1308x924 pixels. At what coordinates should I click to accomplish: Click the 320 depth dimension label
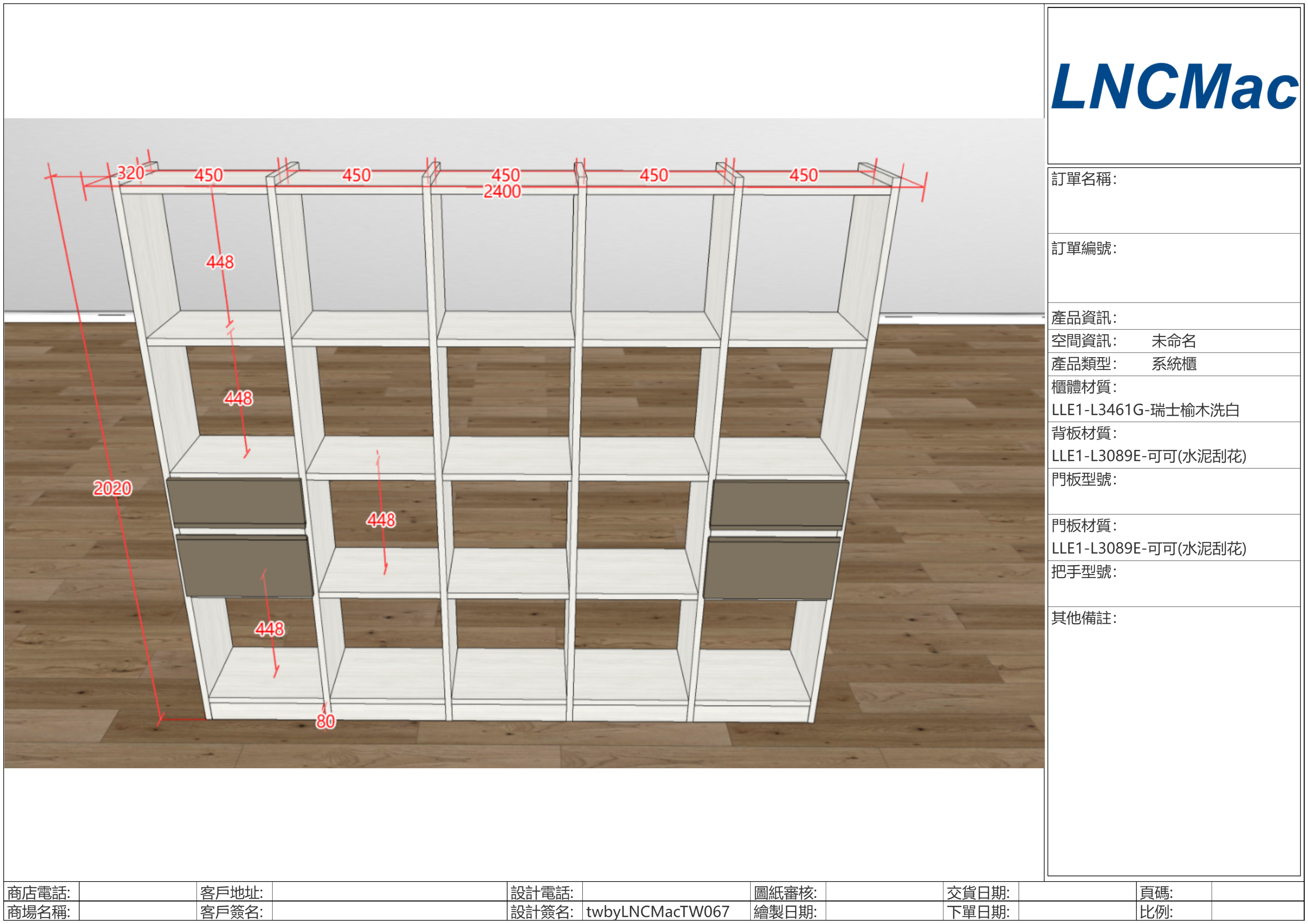tap(131, 173)
